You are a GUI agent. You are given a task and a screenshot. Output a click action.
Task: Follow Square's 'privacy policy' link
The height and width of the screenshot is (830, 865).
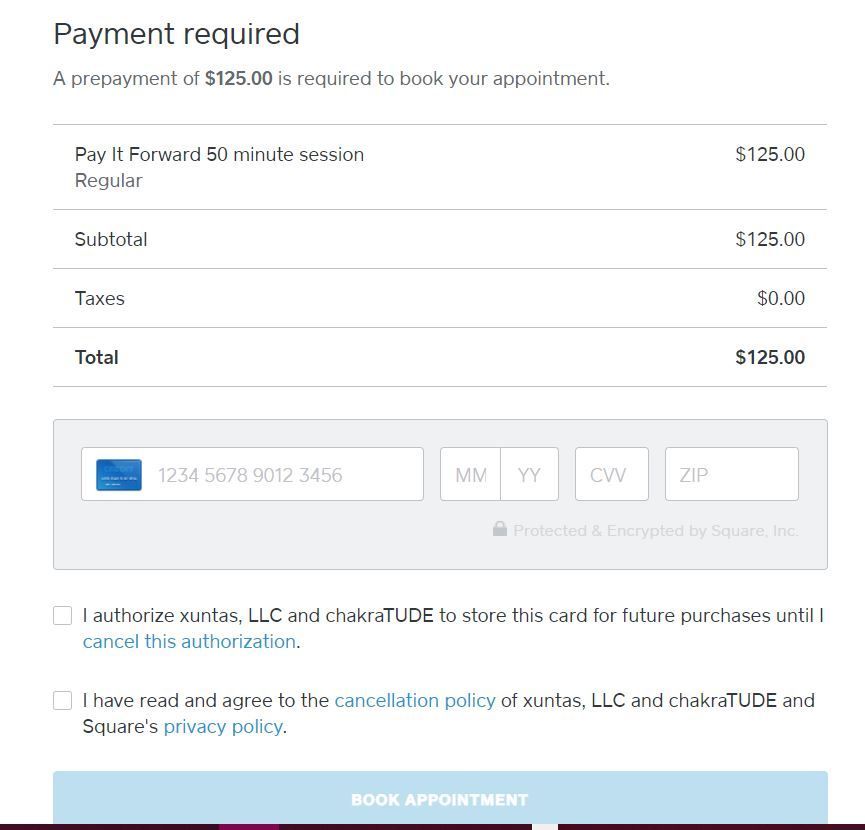[223, 727]
